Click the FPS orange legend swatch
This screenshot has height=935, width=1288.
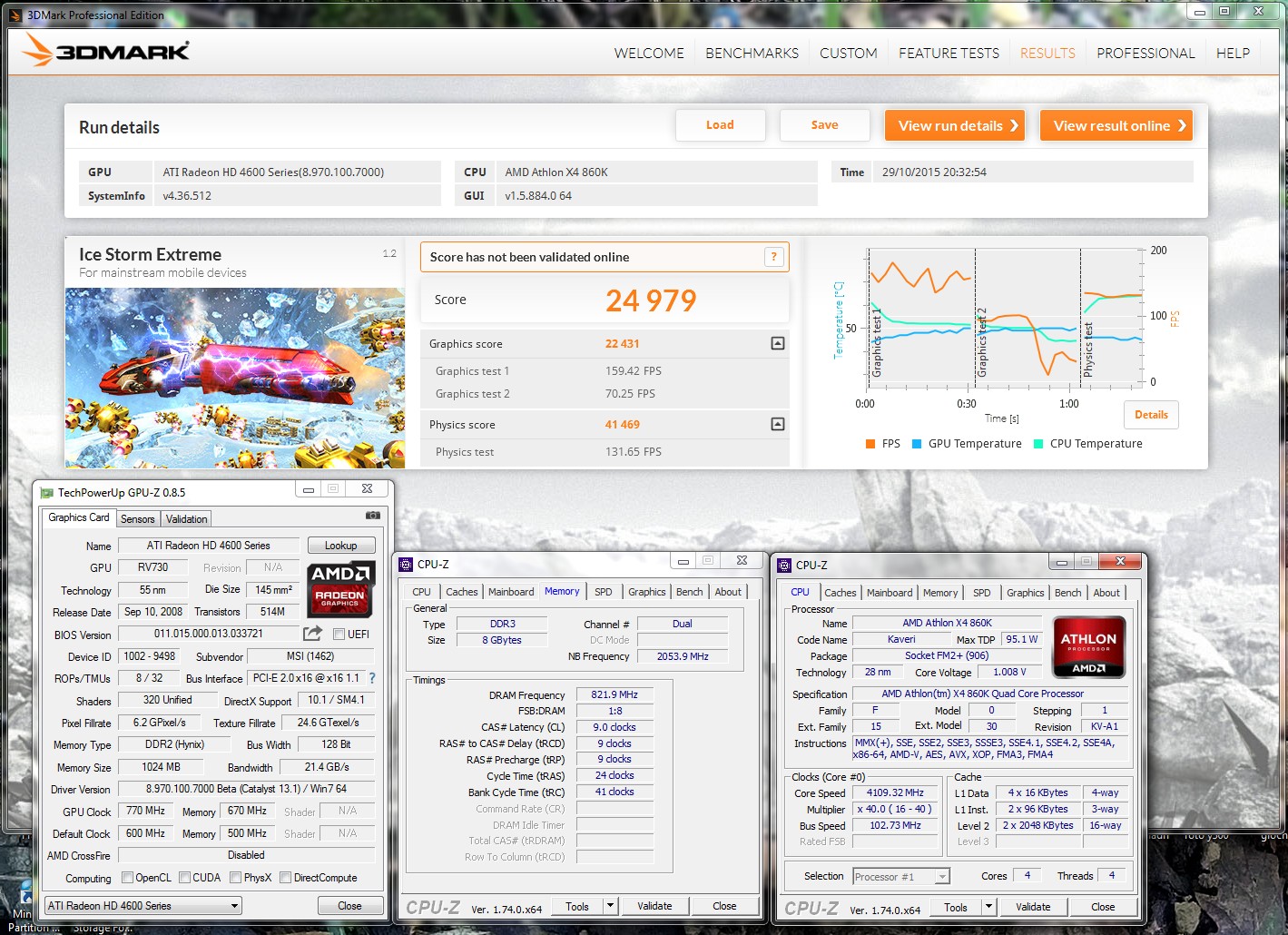coord(870,444)
